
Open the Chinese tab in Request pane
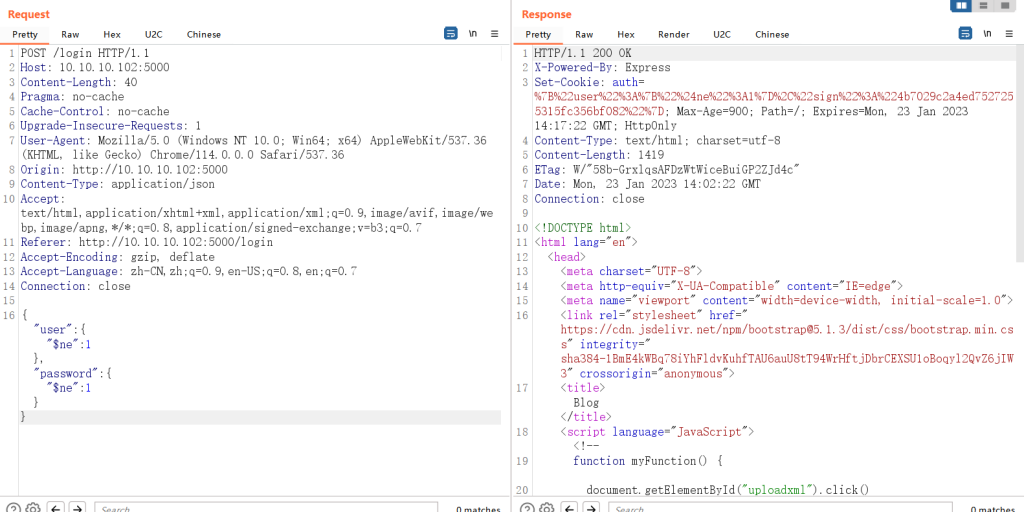[204, 34]
